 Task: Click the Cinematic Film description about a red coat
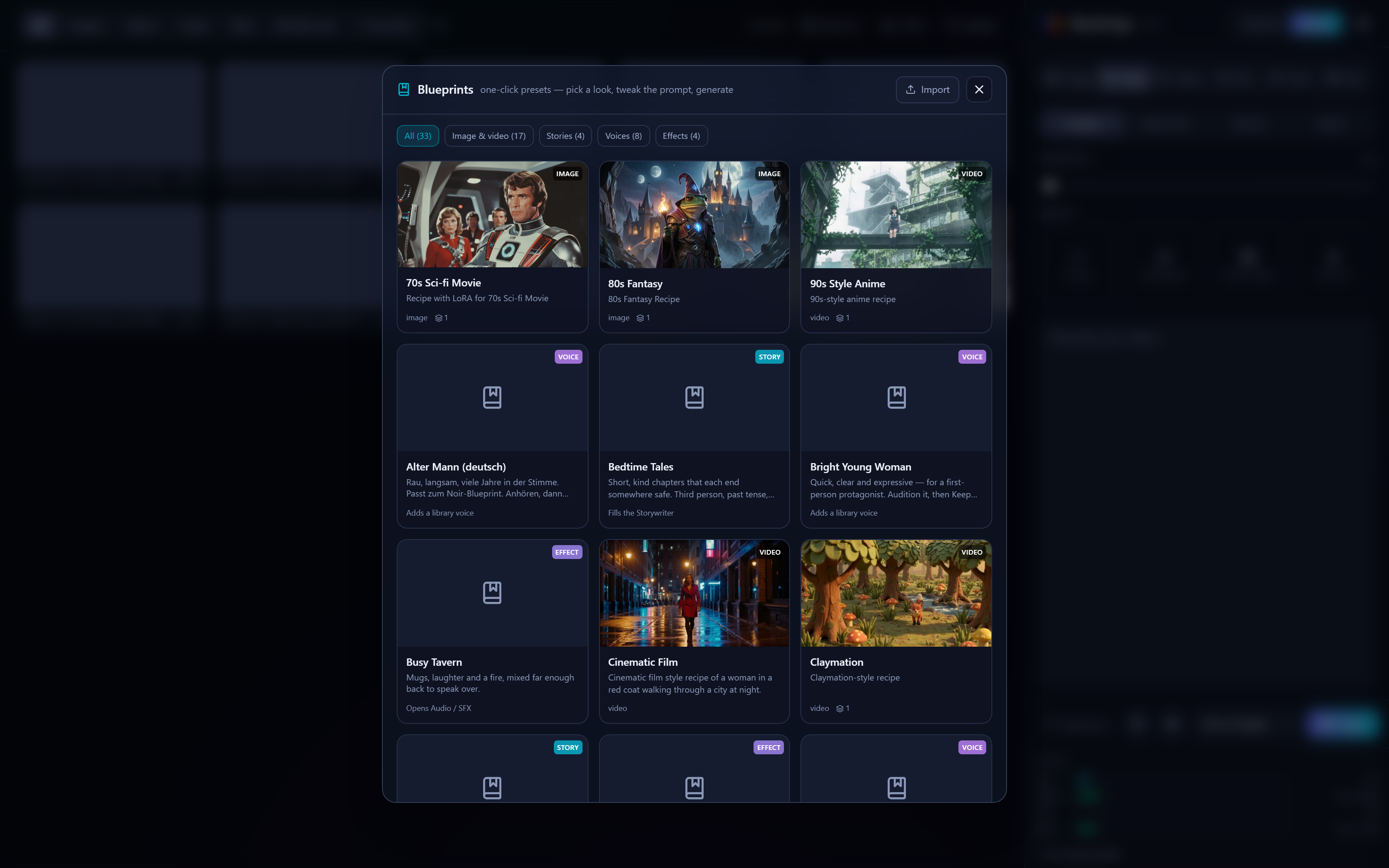click(690, 684)
